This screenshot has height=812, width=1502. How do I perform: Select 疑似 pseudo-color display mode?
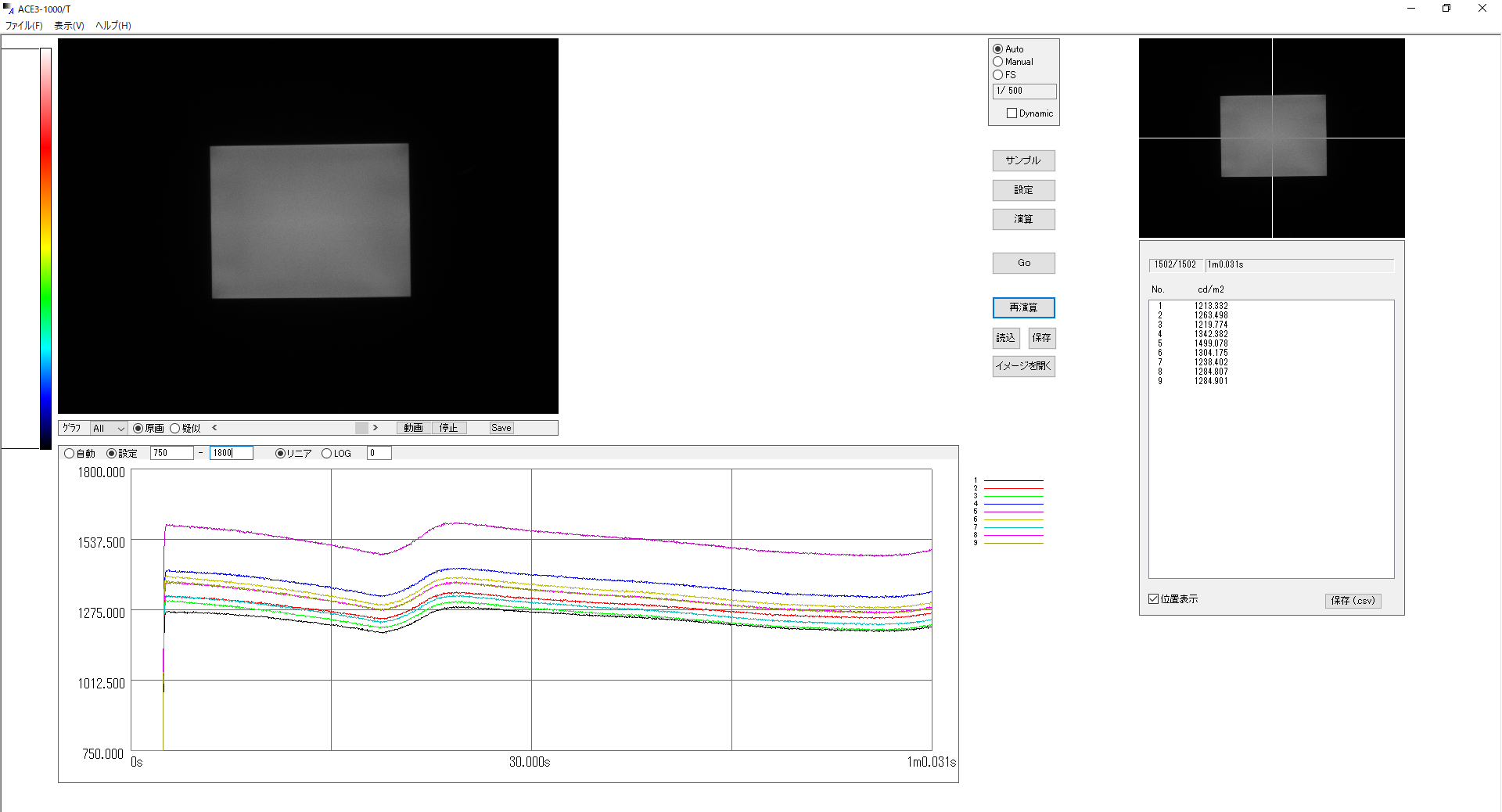(174, 428)
